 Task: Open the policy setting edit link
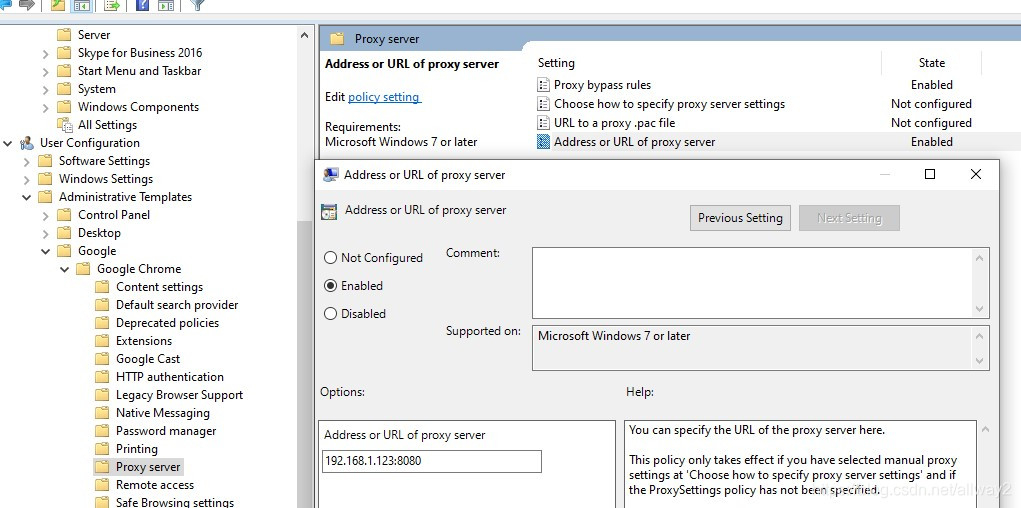[384, 97]
